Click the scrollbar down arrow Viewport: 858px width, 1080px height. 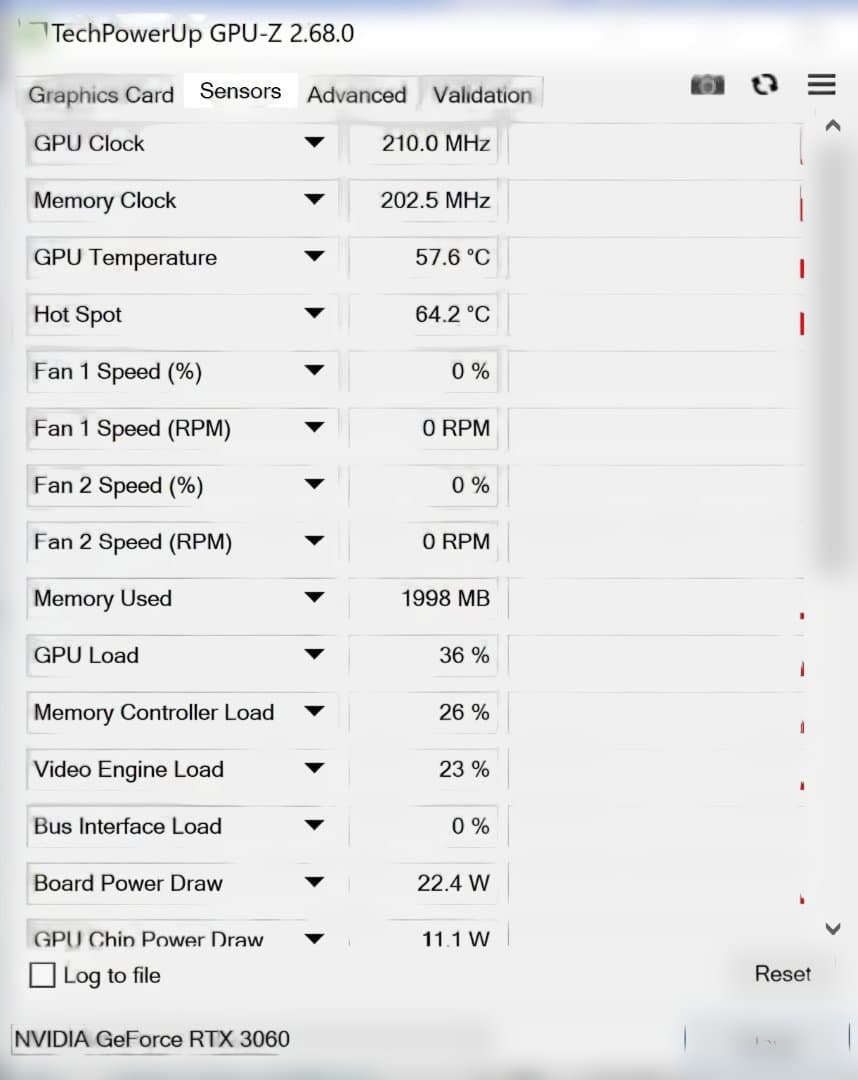pyautogui.click(x=832, y=928)
